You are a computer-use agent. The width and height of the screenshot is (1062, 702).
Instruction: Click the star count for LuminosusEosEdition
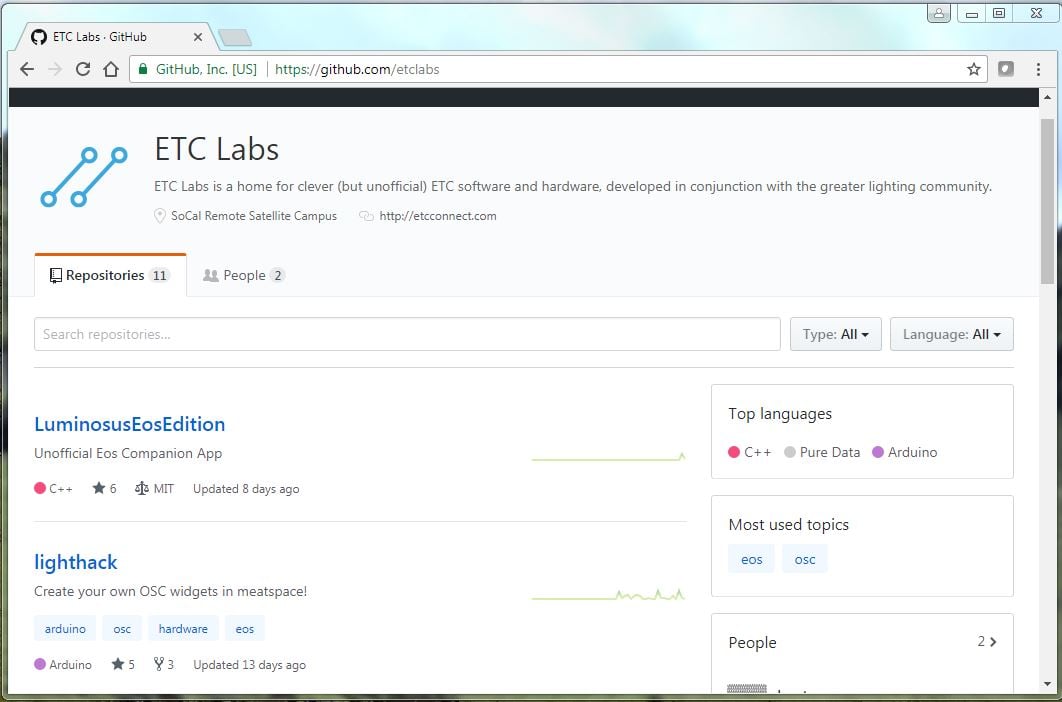pyautogui.click(x=104, y=489)
